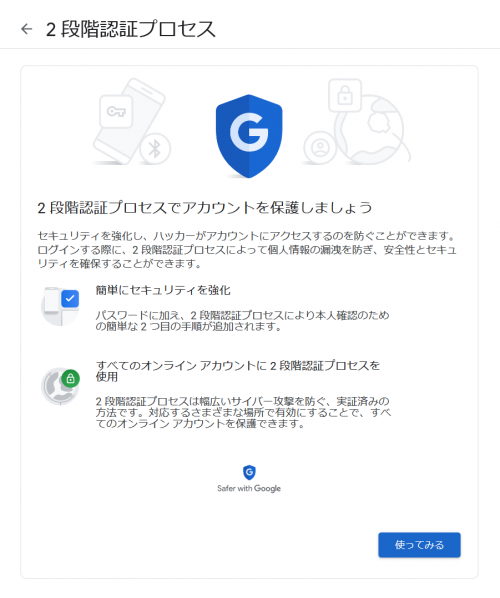The image size is (500, 598).
Task: Click the すべてのオンライン アカウント heading
Action: 238,371
